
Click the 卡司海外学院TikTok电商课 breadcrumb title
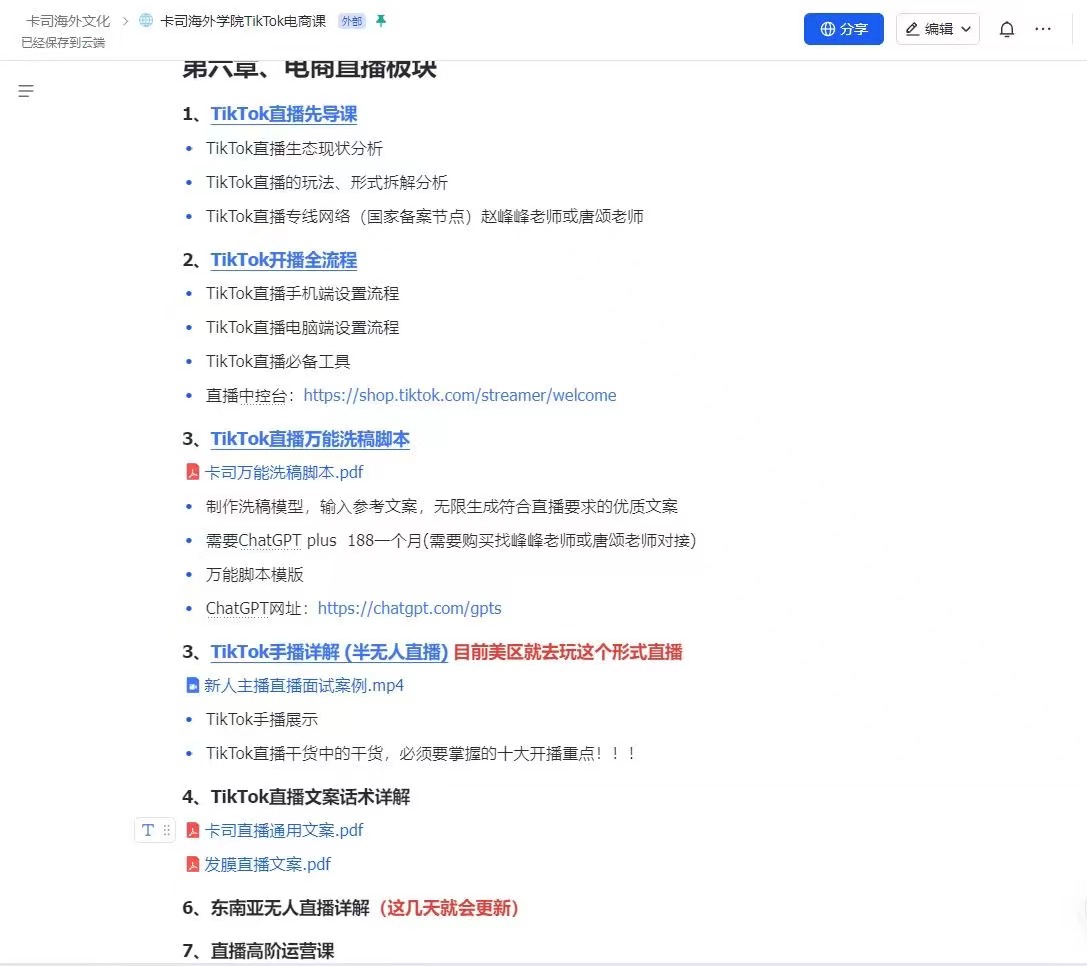(x=243, y=21)
